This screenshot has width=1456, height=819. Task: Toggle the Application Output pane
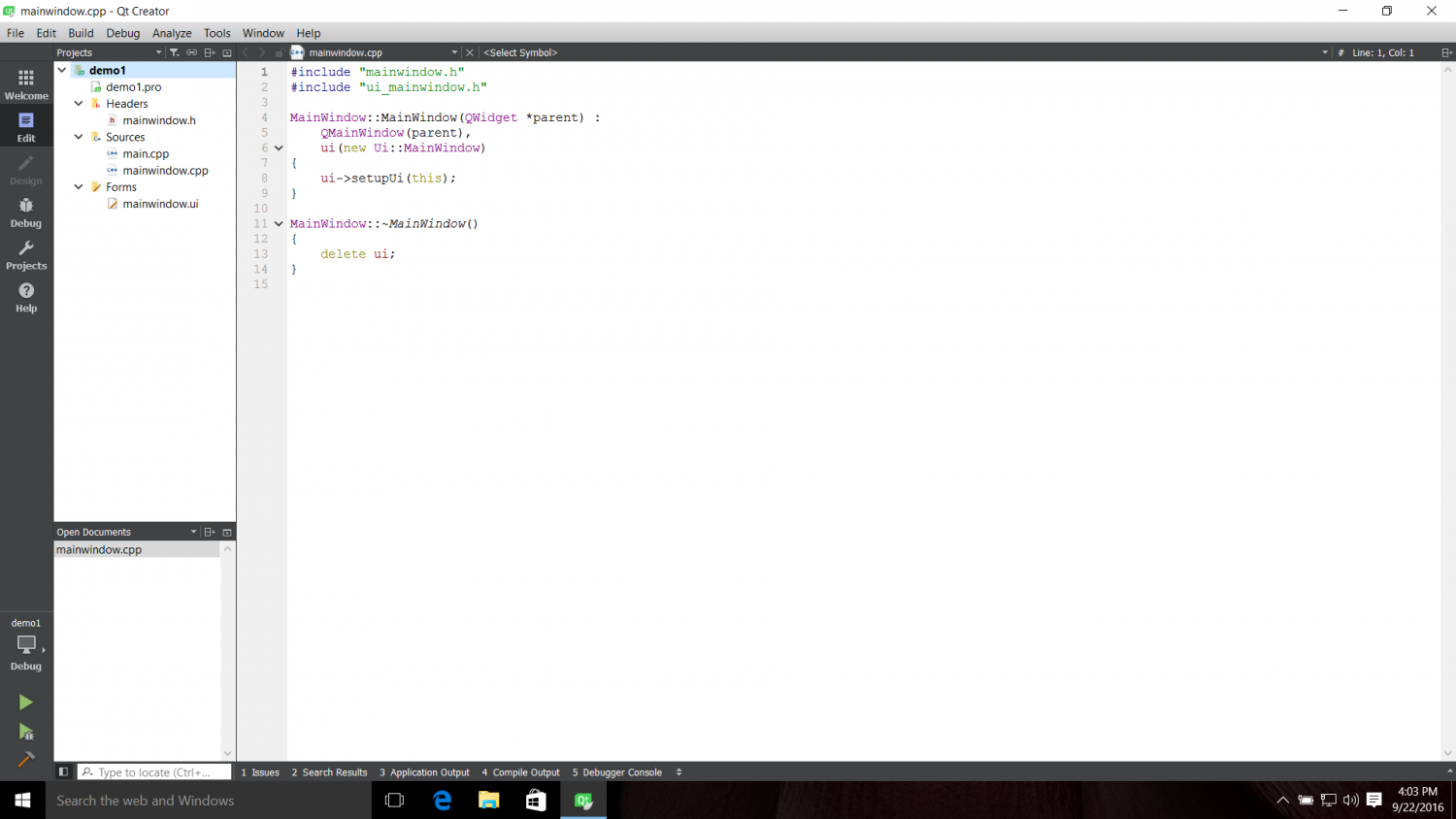point(424,771)
